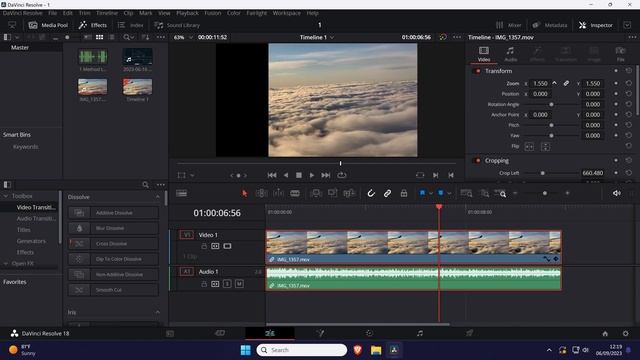The height and width of the screenshot is (360, 640).
Task: Click the Insert Clip icon
Action: tap(316, 193)
